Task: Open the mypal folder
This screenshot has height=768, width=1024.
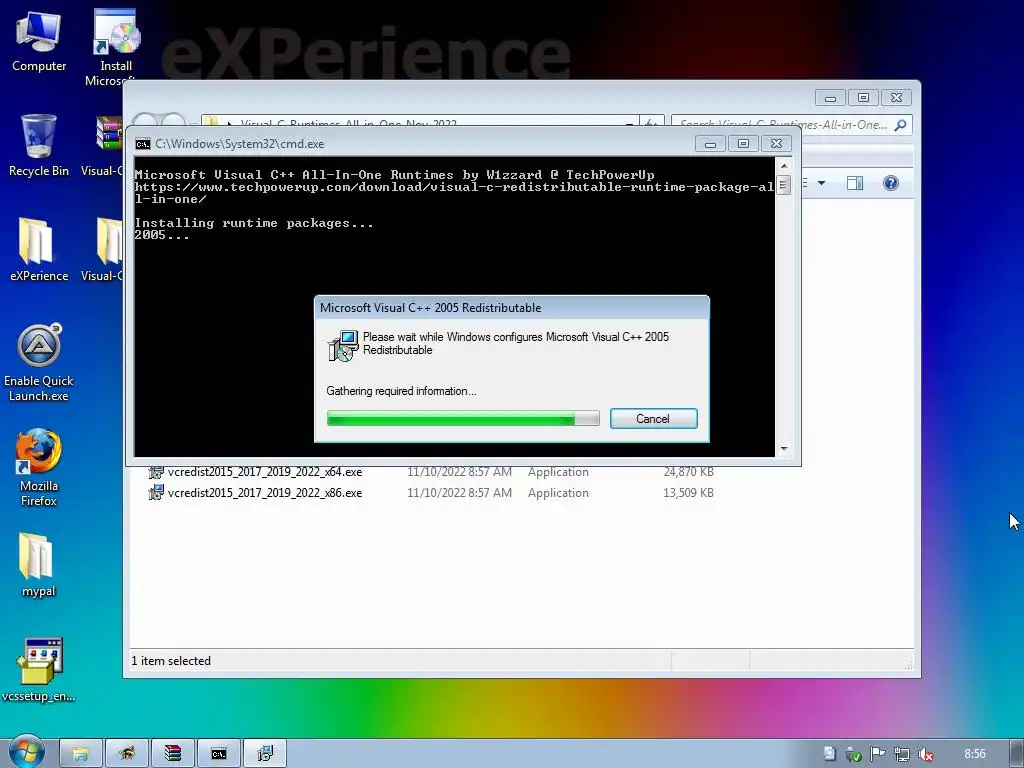Action: tap(39, 565)
